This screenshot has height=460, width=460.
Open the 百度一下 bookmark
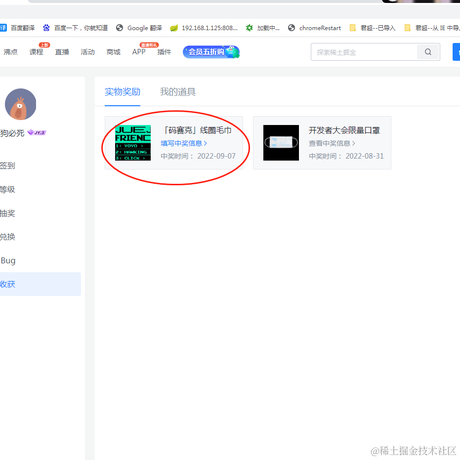tap(75, 28)
